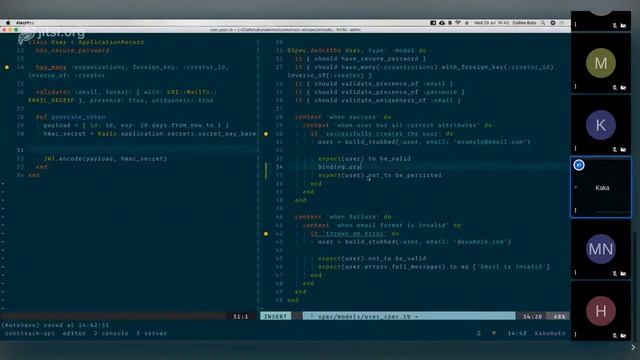Viewport: 640px width, 360px height.
Task: Click the gutter dot at 'successfully creates the user'
Action: click(x=266, y=134)
